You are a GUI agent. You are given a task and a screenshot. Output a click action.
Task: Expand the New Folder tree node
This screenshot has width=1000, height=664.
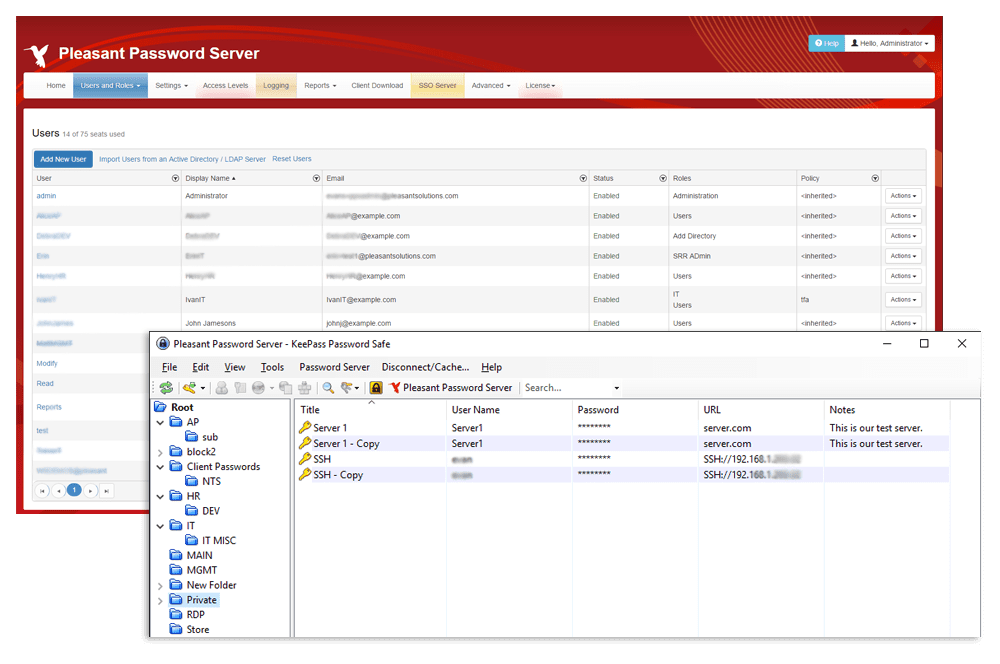click(x=160, y=586)
